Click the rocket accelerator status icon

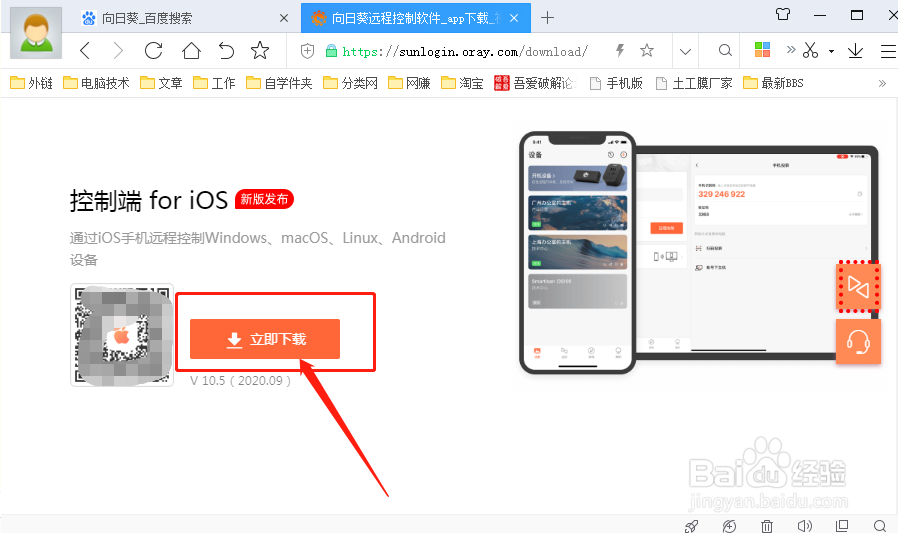pos(691,526)
